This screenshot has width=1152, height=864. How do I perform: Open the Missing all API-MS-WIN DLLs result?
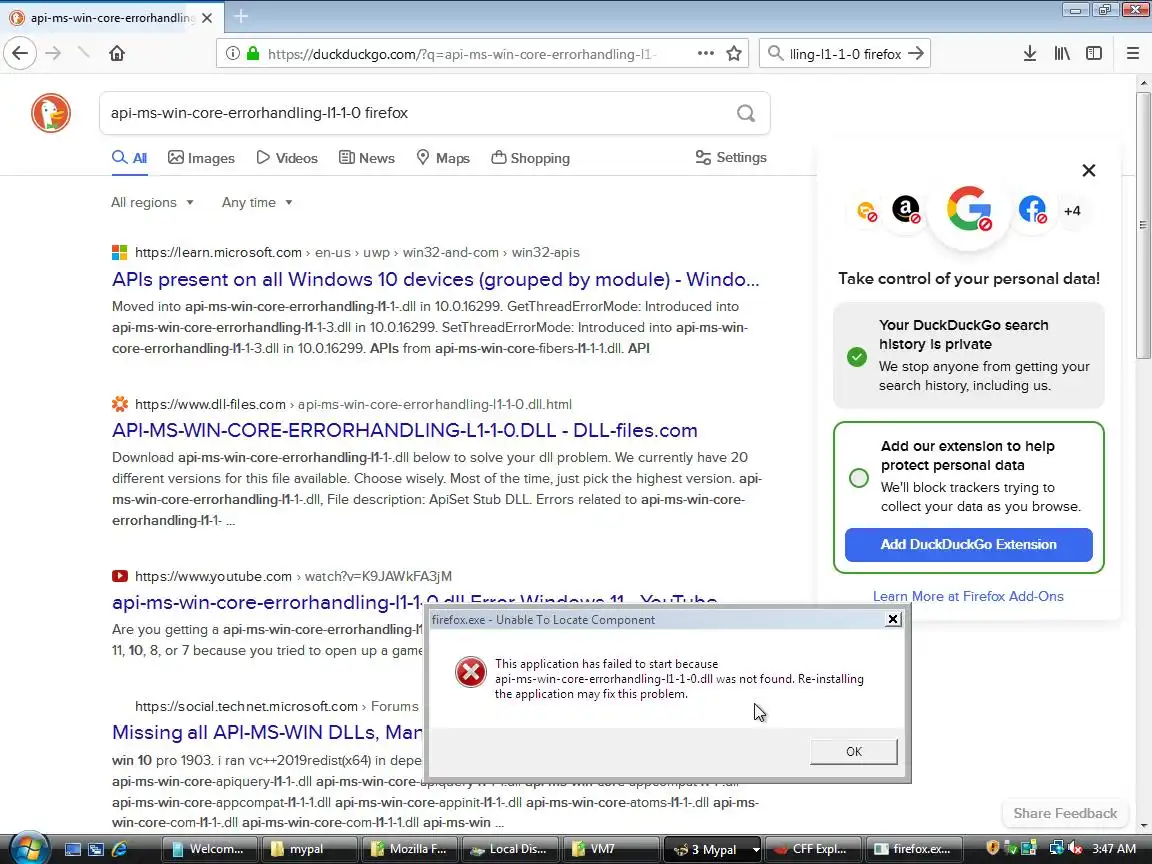(x=267, y=732)
